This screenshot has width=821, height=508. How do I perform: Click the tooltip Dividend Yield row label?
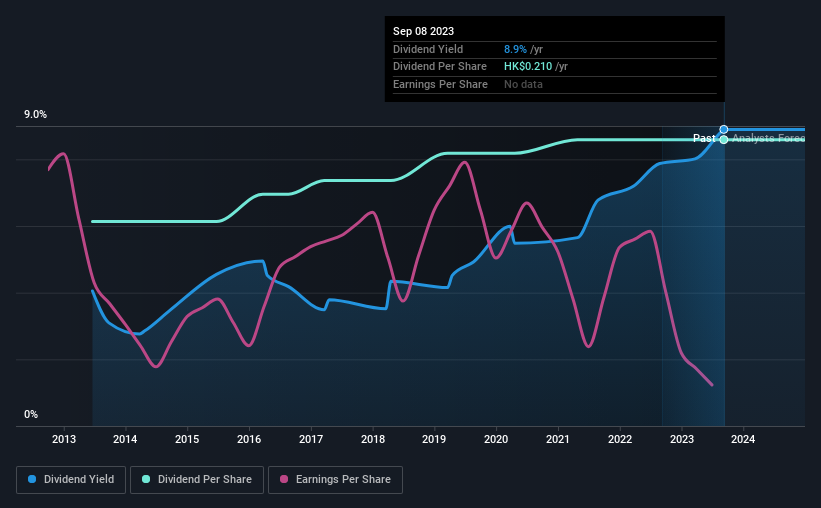point(428,49)
